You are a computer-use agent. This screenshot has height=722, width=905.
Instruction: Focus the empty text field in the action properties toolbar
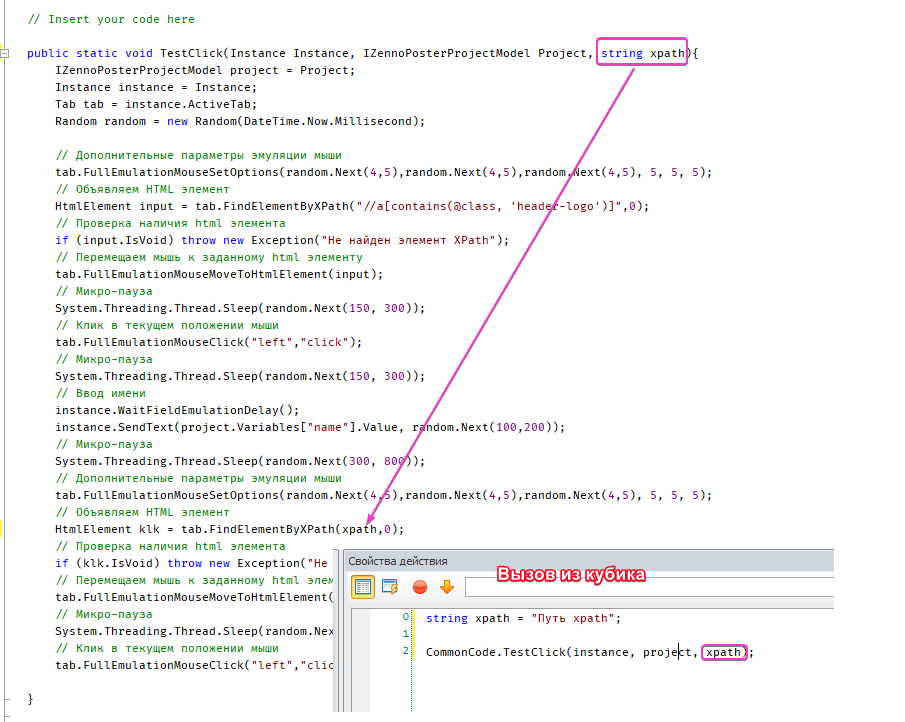[x=649, y=587]
